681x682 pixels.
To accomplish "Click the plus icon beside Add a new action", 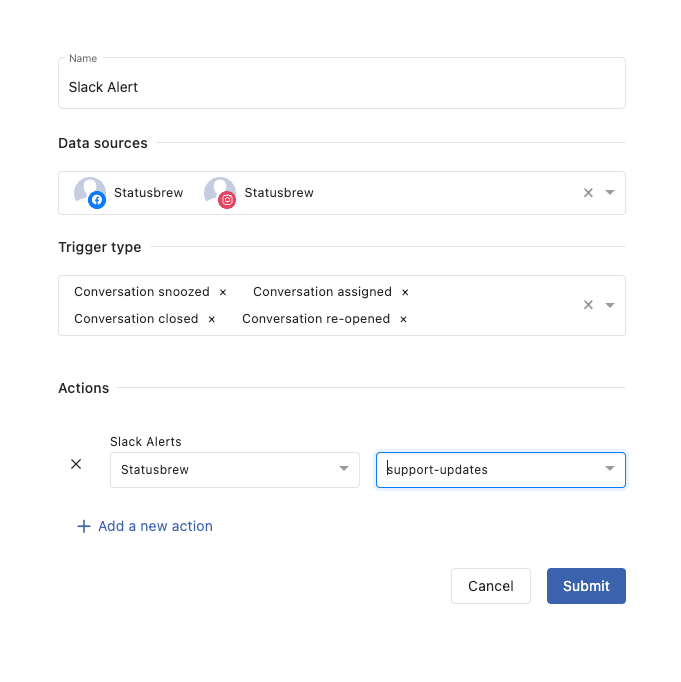I will coord(84,526).
